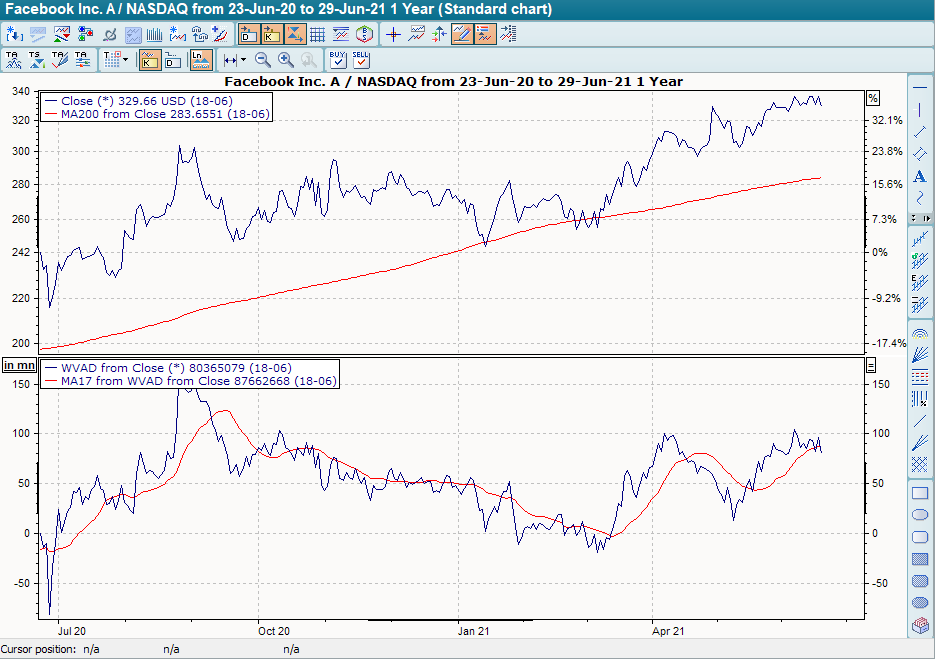
Task: Click the BS buy/sell signals icon
Action: tap(365, 33)
